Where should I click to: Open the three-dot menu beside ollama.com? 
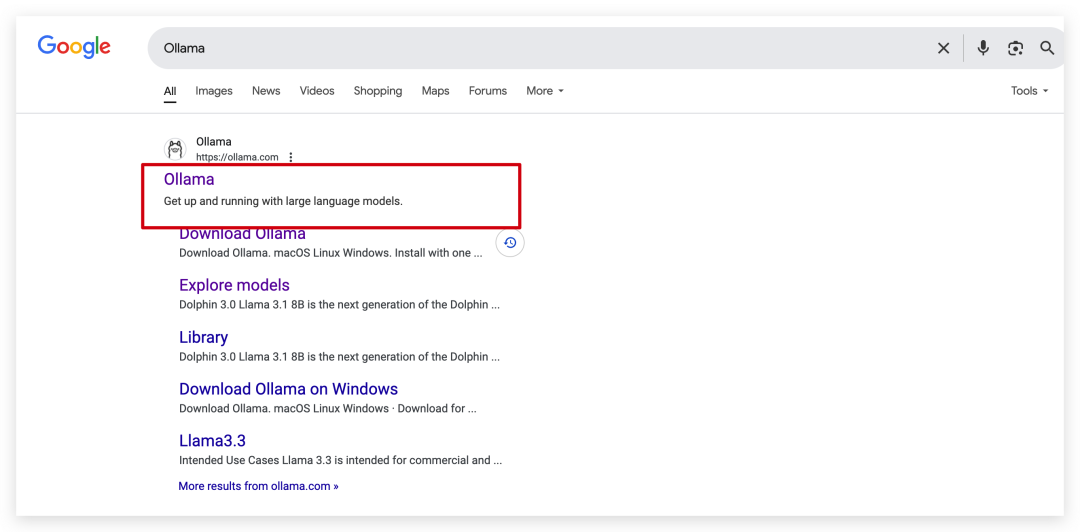(x=291, y=157)
